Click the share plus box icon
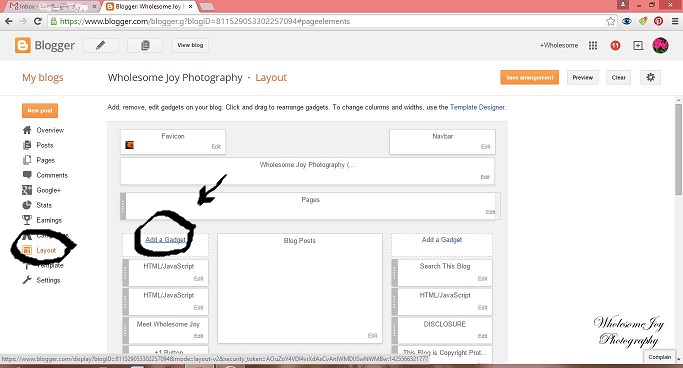Viewport: 683px width, 368px height. (x=638, y=45)
